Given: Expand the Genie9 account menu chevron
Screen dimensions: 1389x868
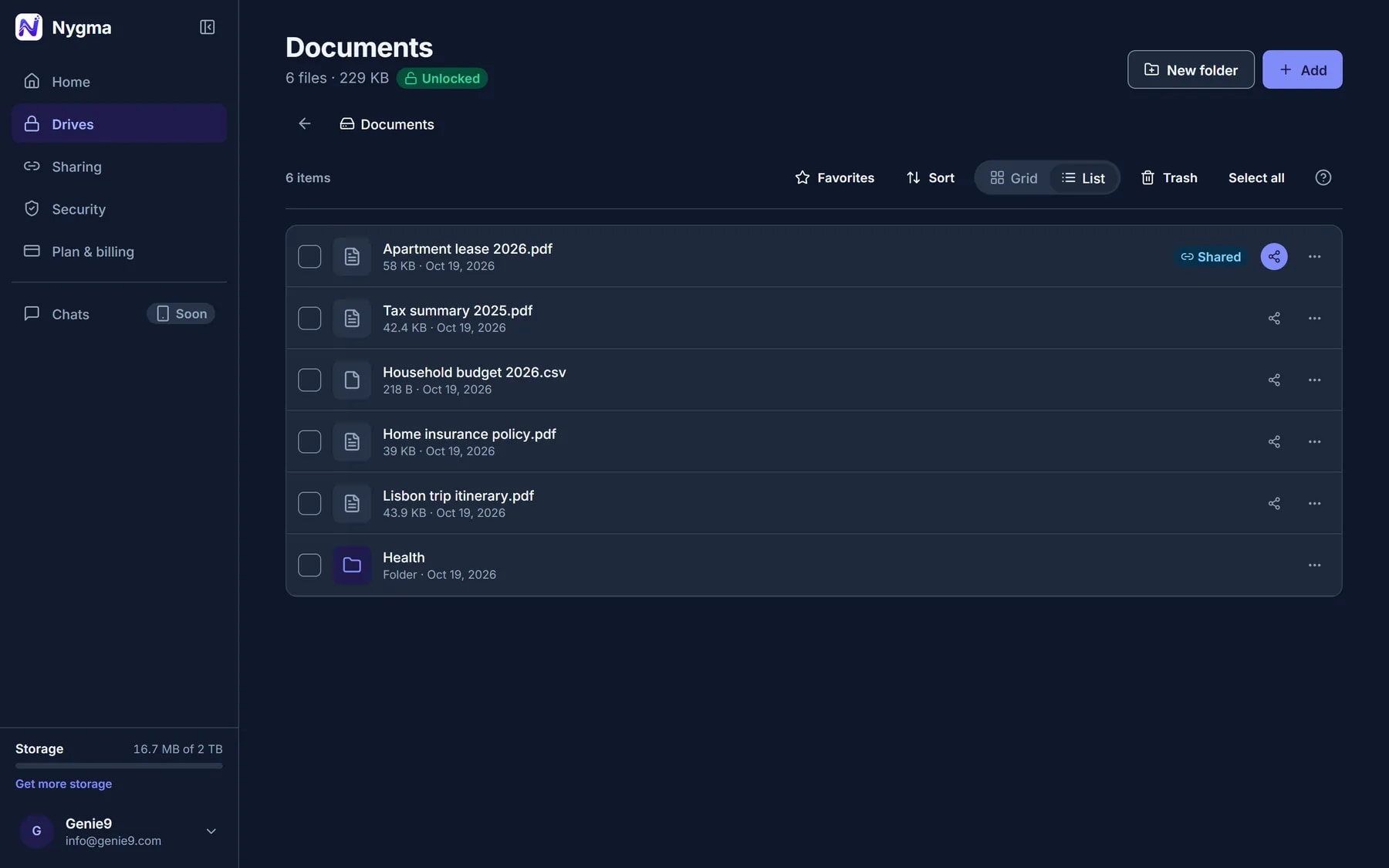Looking at the screenshot, I should tap(211, 831).
